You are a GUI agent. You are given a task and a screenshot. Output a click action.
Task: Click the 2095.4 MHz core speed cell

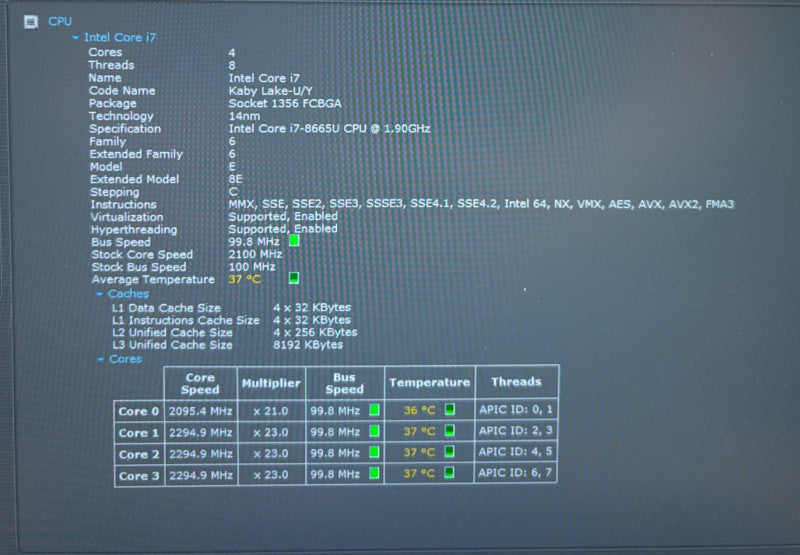pyautogui.click(x=201, y=411)
